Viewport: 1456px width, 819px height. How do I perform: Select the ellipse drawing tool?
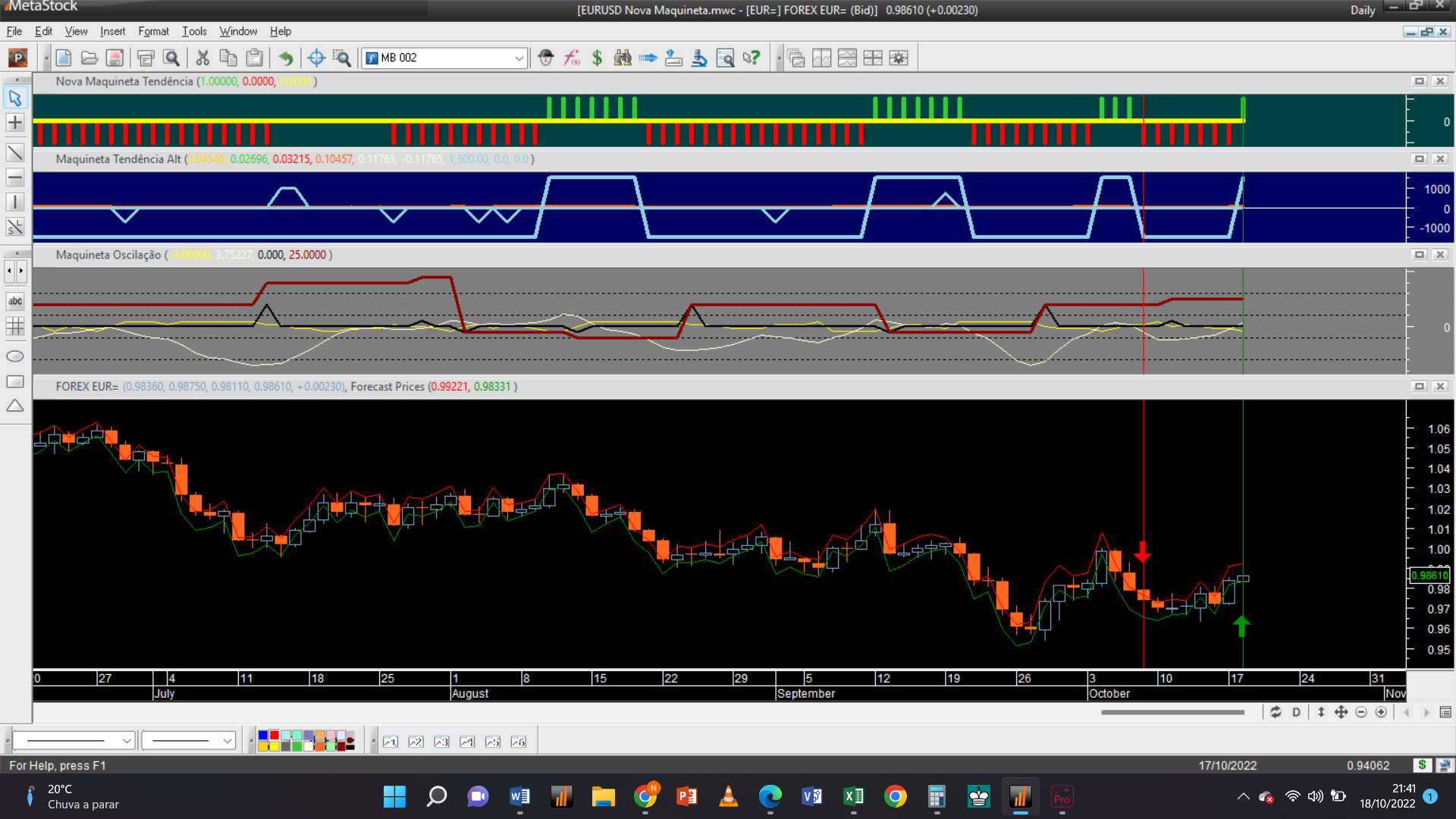coord(15,356)
